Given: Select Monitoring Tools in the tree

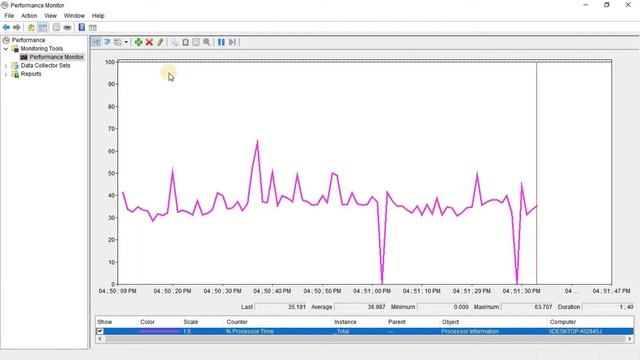Looking at the screenshot, I should click(42, 49).
